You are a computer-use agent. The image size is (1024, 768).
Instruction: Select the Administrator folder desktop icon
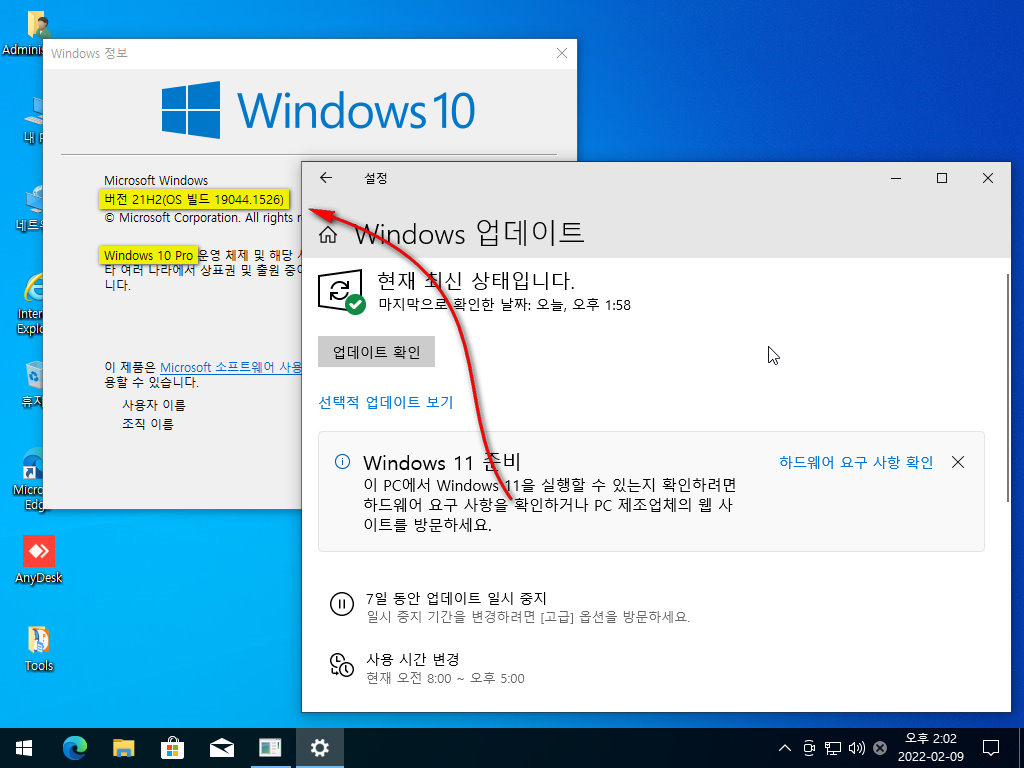[x=25, y=33]
